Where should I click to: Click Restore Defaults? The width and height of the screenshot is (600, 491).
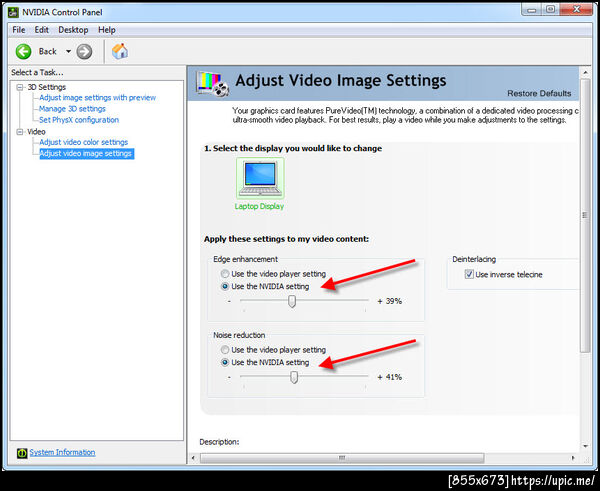point(539,93)
